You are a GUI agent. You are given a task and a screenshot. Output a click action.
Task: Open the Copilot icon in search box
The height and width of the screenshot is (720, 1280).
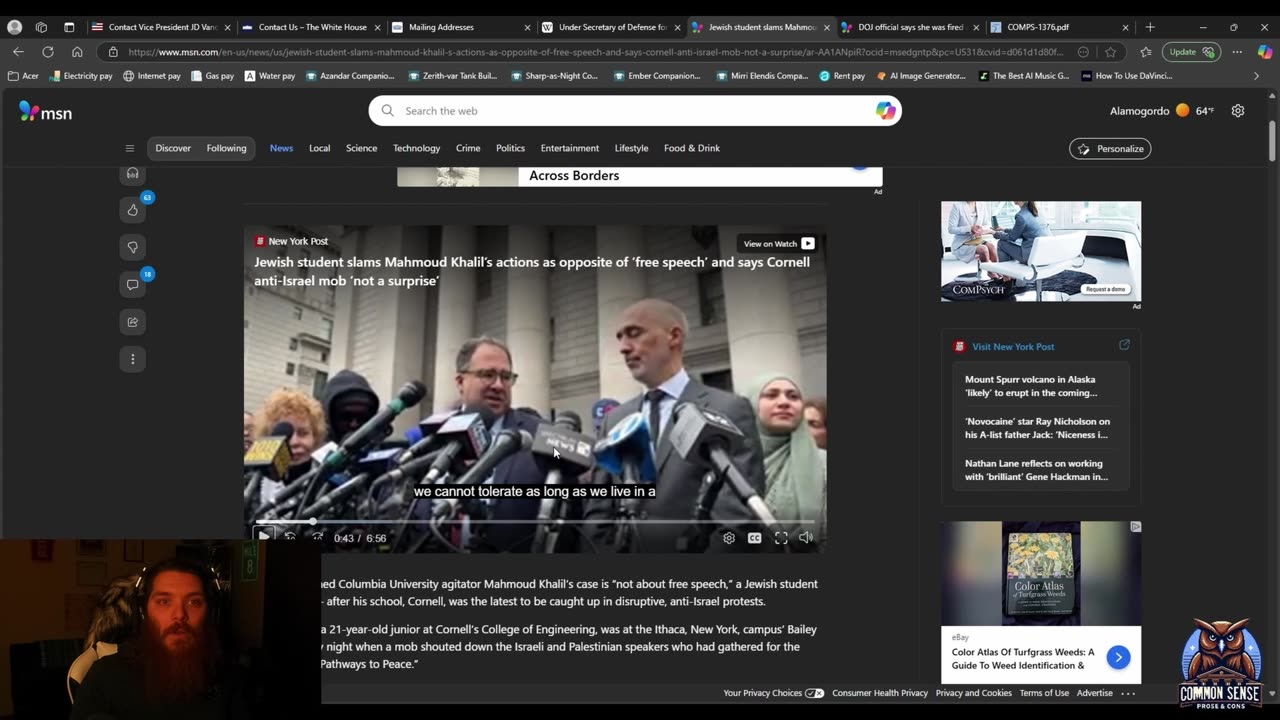[x=885, y=111]
